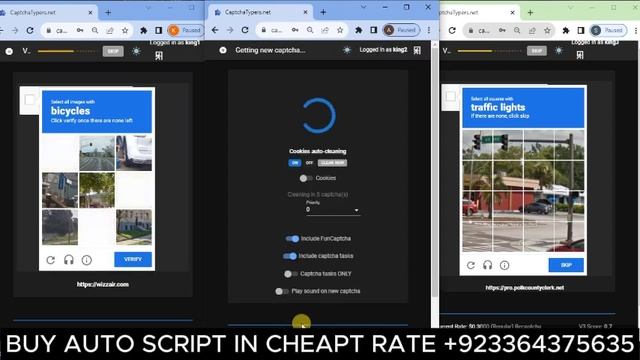This screenshot has width=640, height=360.
Task: Open Paused profile chip in middle window
Action: [x=401, y=30]
